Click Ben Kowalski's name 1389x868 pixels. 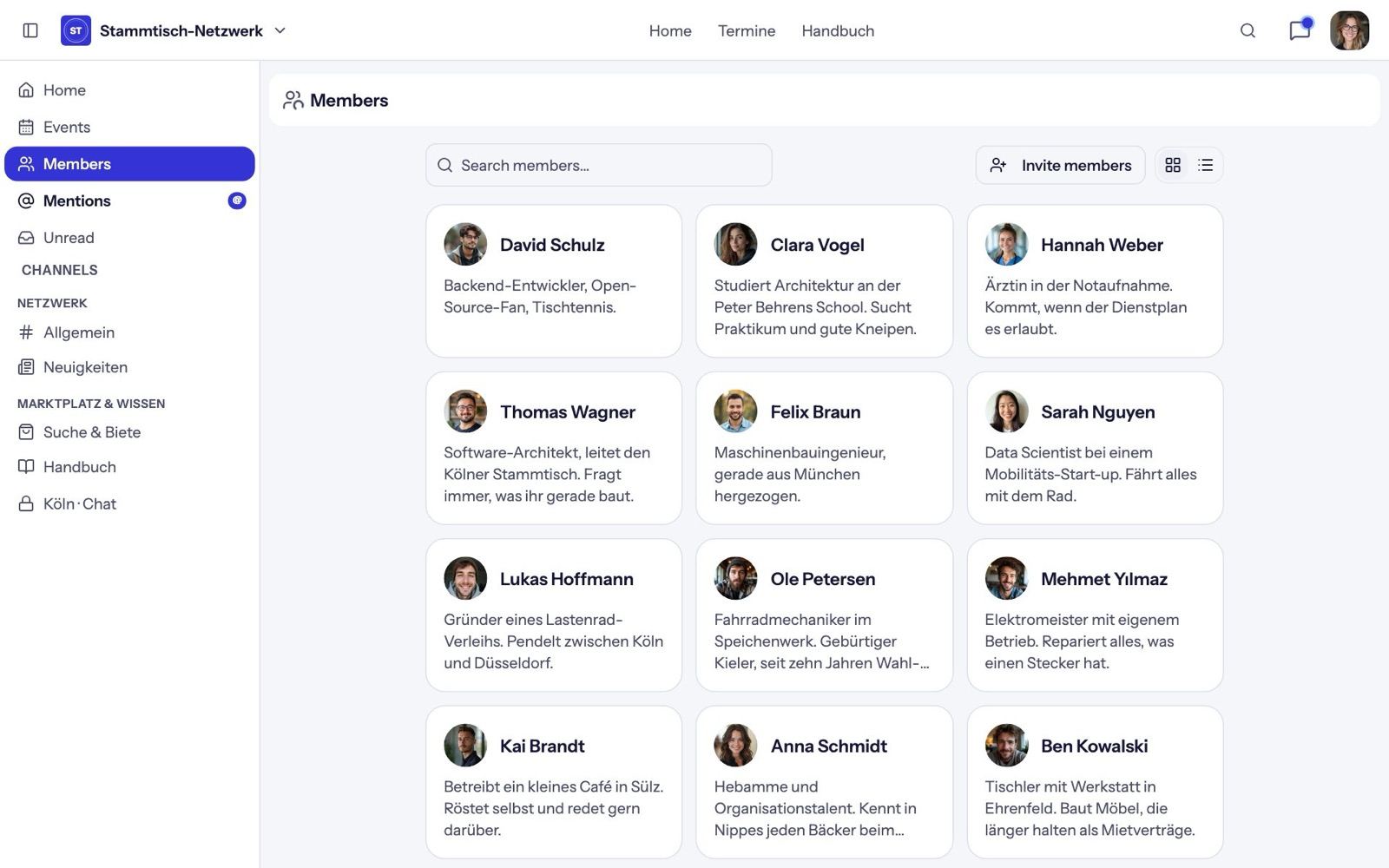pos(1094,746)
